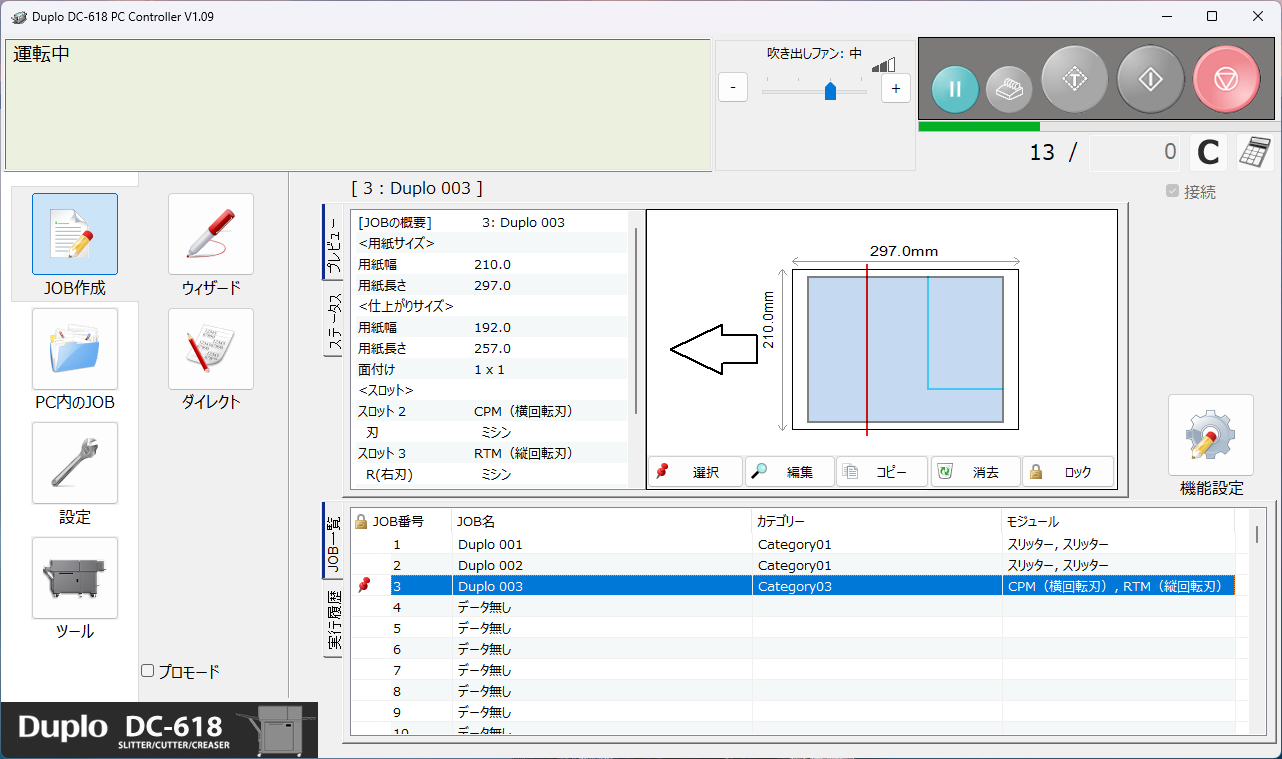Open 設定 wrench settings icon
This screenshot has width=1282, height=759.
point(75,463)
